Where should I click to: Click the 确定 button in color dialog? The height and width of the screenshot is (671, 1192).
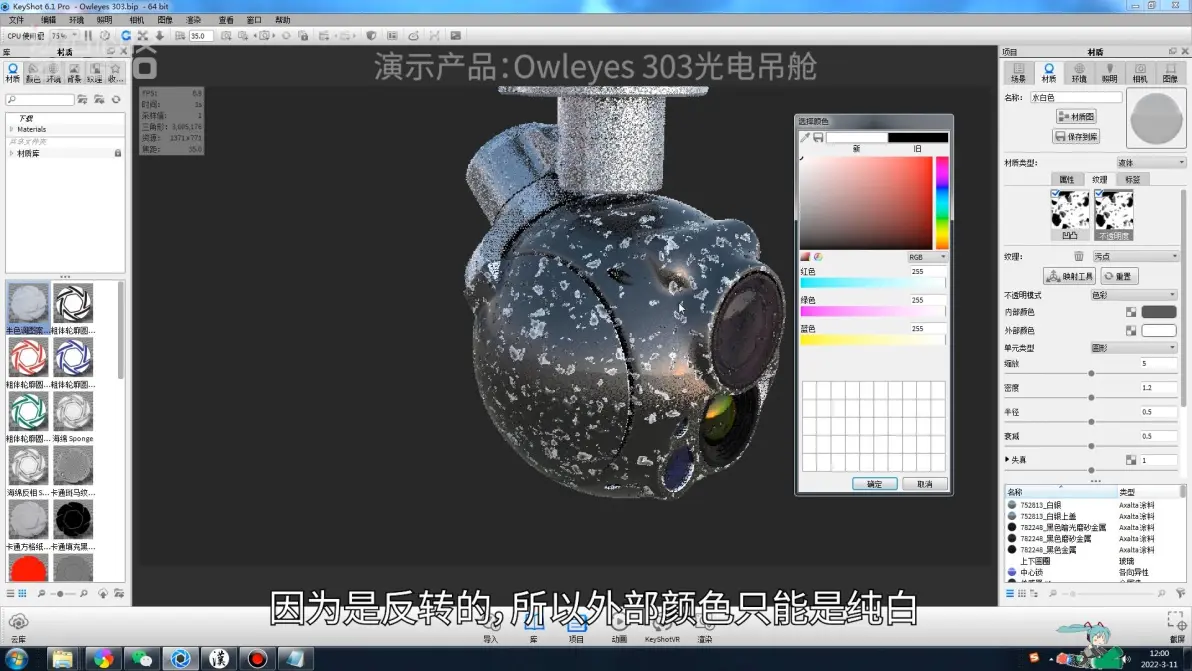pos(874,484)
